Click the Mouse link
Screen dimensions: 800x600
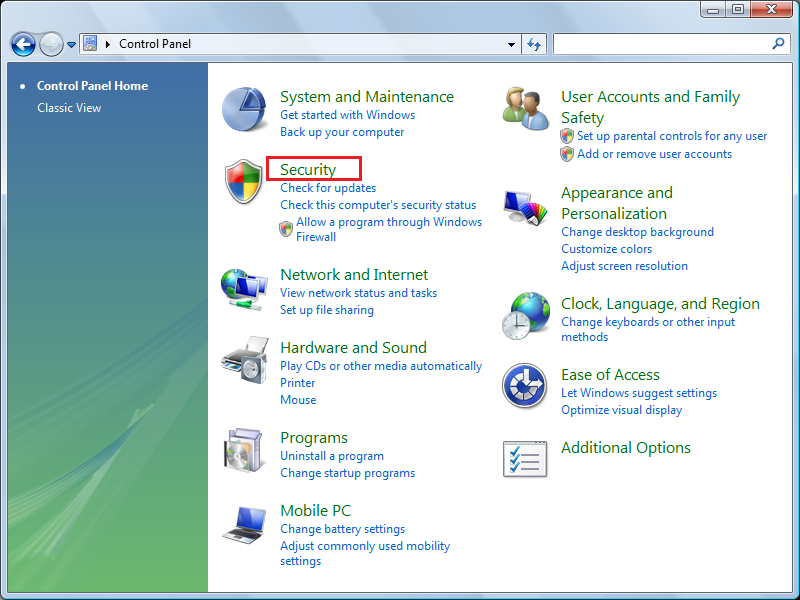click(298, 400)
